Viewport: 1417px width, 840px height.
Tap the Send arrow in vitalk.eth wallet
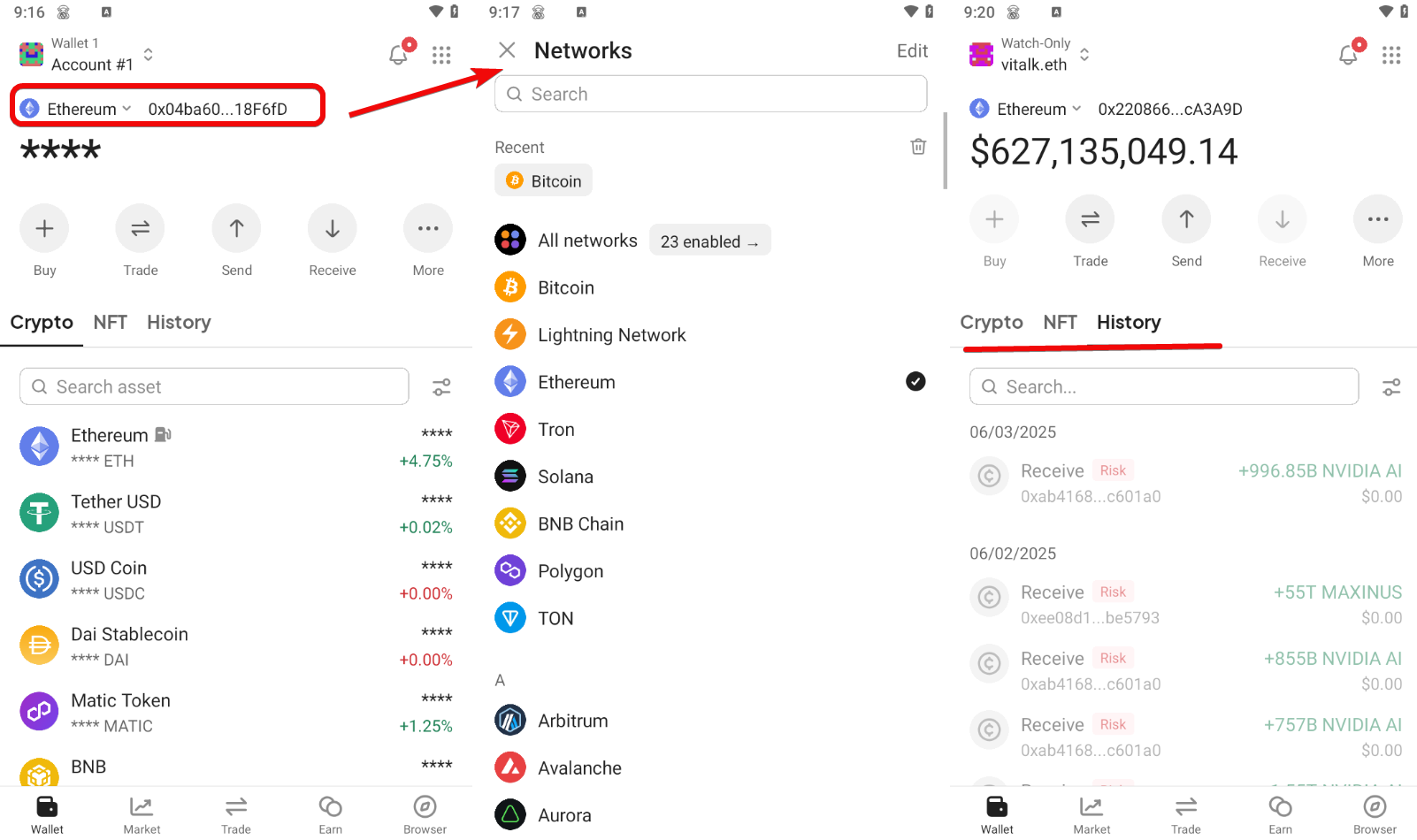coord(1186,219)
